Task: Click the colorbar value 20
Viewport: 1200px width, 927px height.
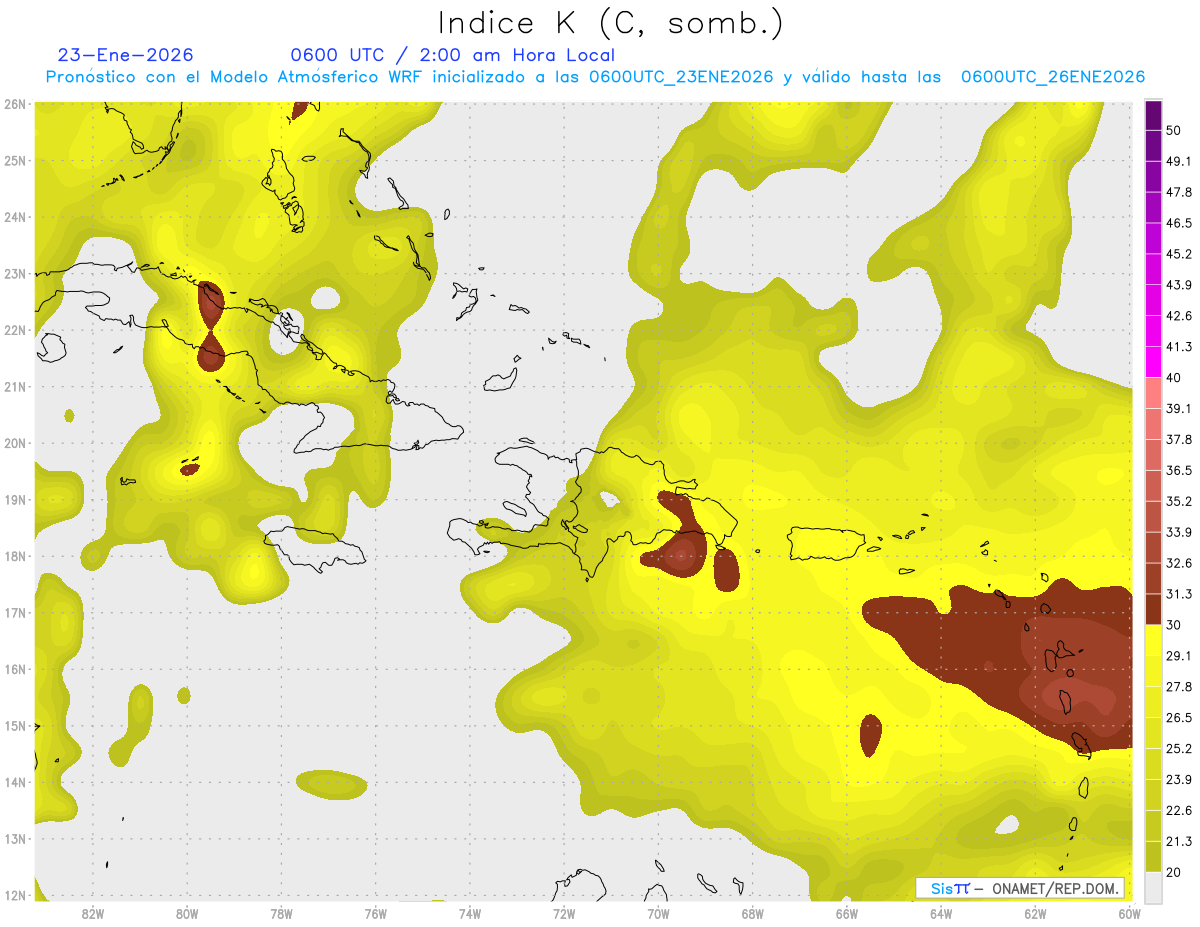Action: [x=1174, y=872]
